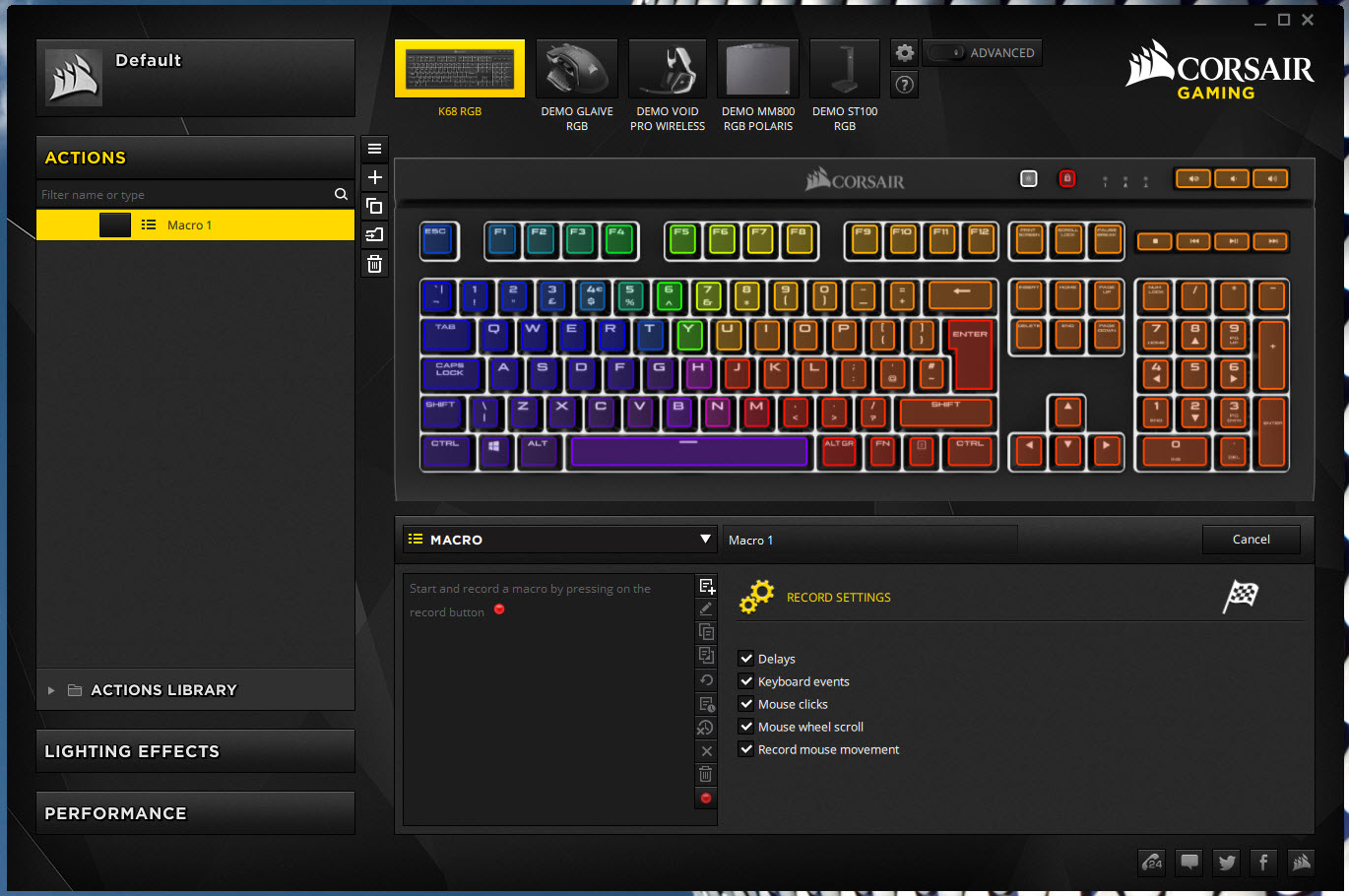1349x896 pixels.
Task: Click the import/export actions icon
Action: pos(374,234)
